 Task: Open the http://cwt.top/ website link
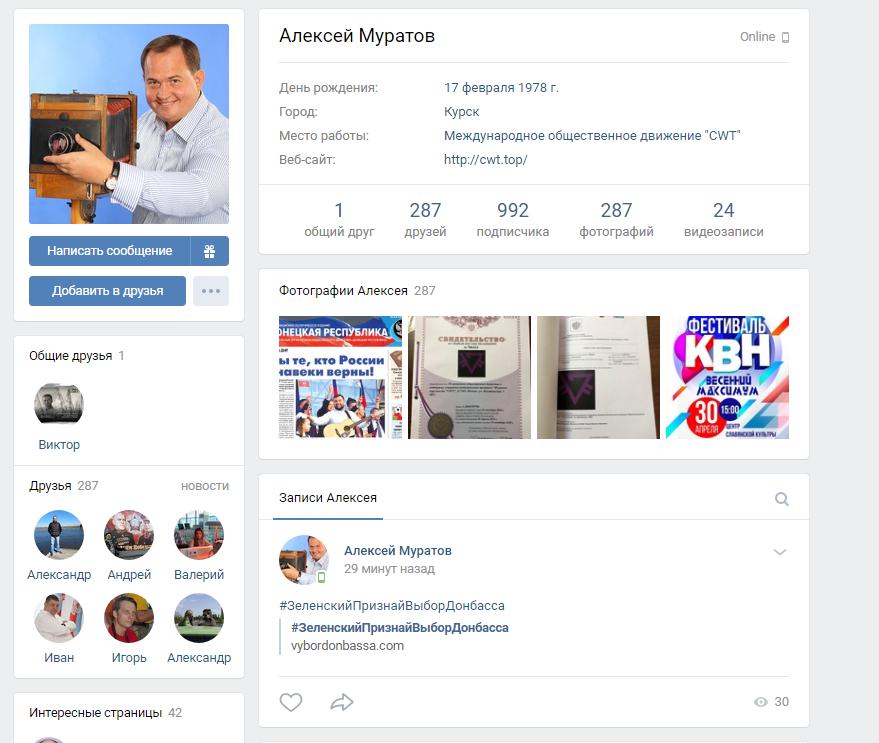click(485, 159)
